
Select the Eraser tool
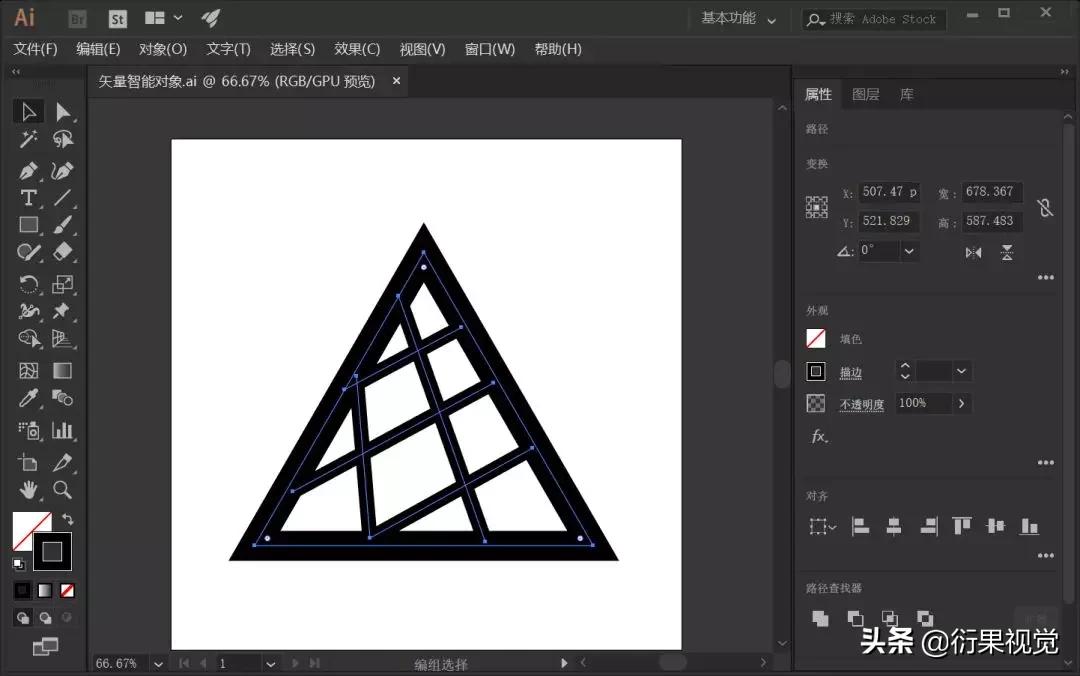pyautogui.click(x=63, y=252)
